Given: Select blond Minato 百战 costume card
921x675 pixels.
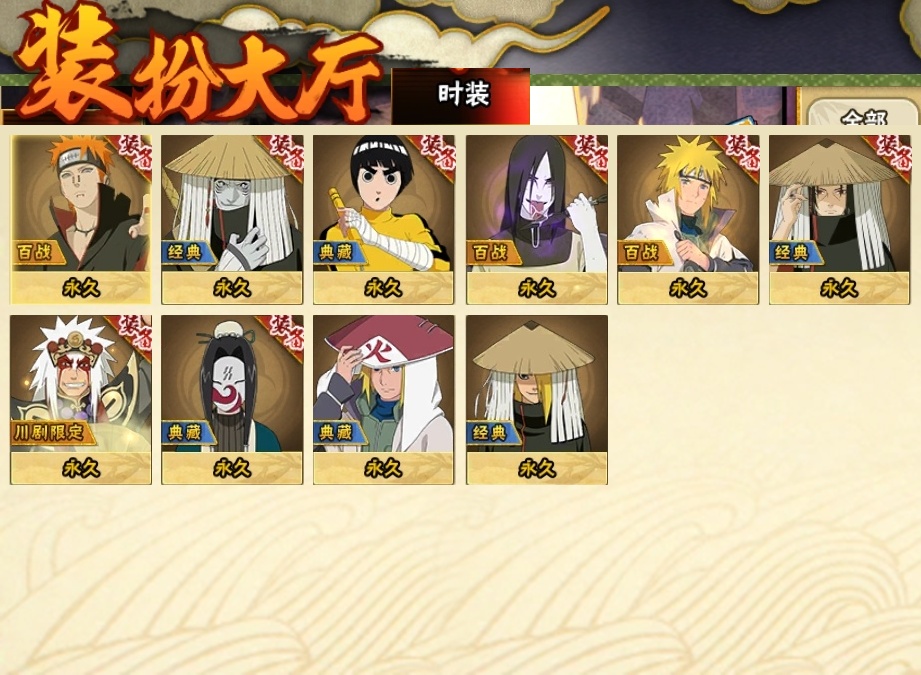Looking at the screenshot, I should pyautogui.click(x=688, y=220).
